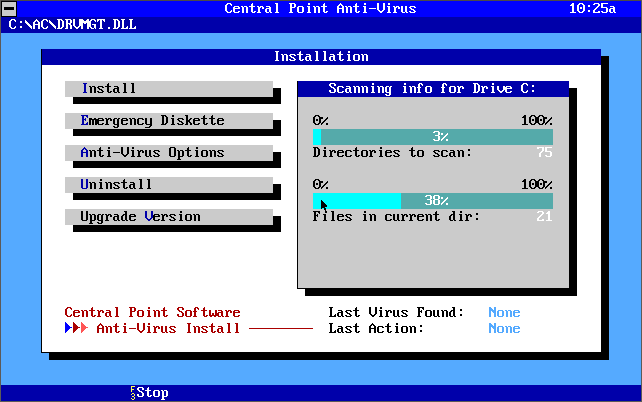Click the Directories to scan count 75
The image size is (642, 402).
tap(544, 153)
